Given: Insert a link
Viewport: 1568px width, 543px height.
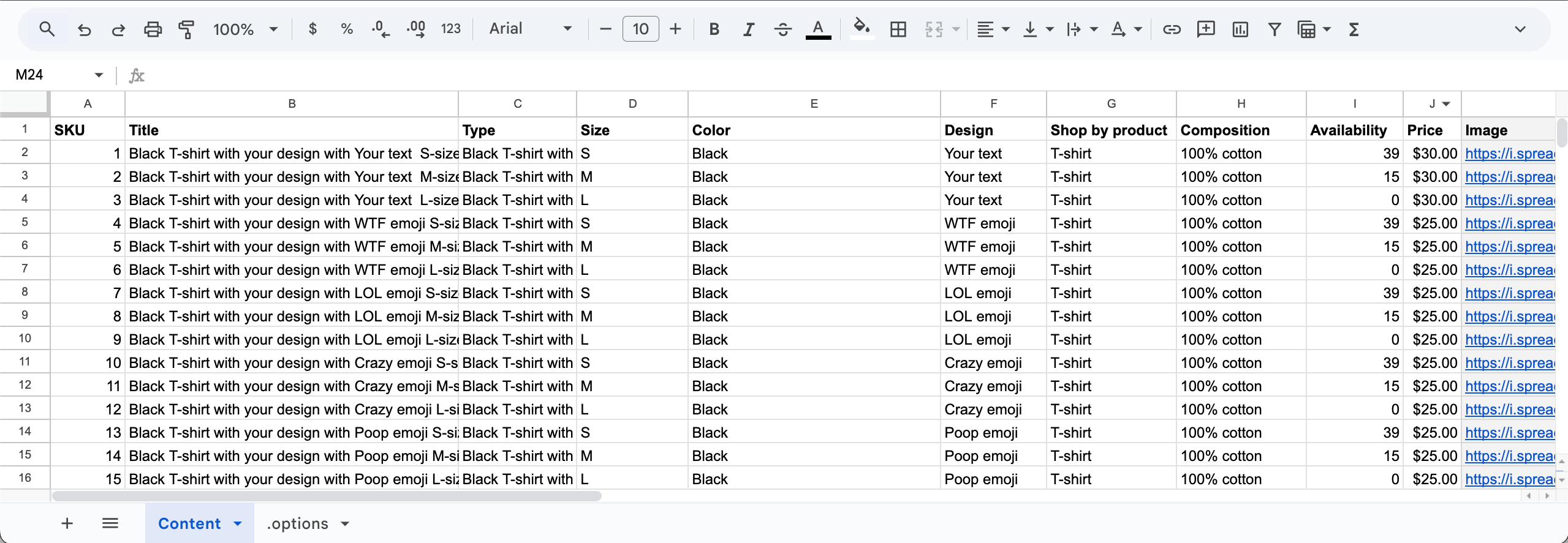Looking at the screenshot, I should pos(1172,29).
